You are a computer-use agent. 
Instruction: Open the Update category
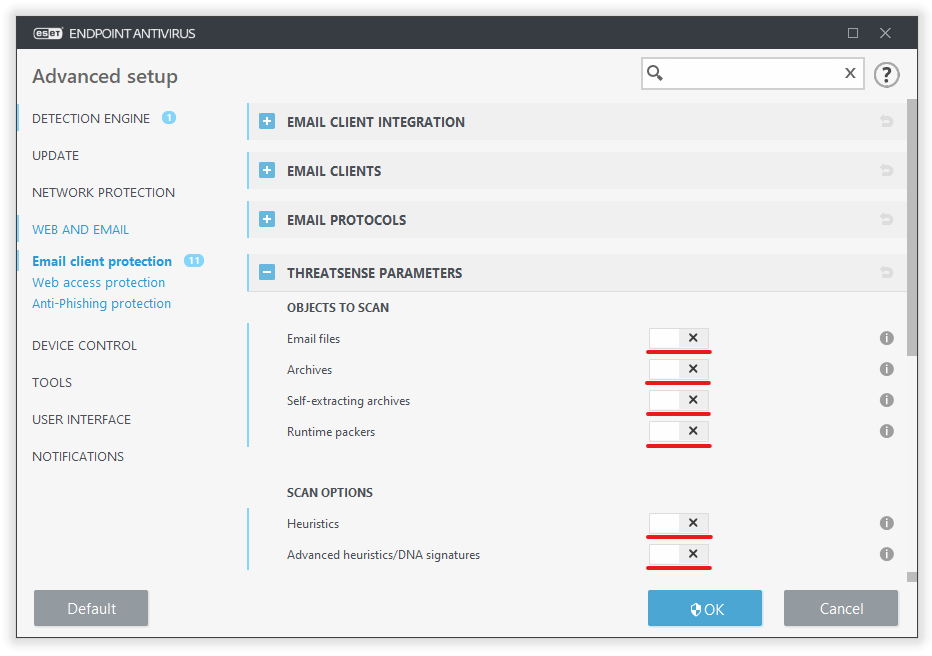55,156
